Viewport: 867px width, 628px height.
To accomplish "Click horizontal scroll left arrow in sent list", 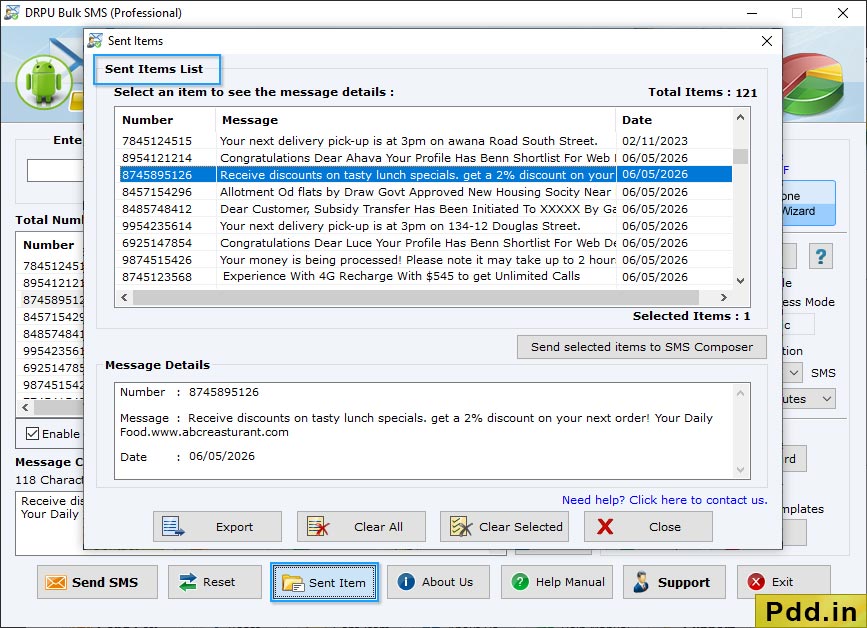I will [124, 297].
